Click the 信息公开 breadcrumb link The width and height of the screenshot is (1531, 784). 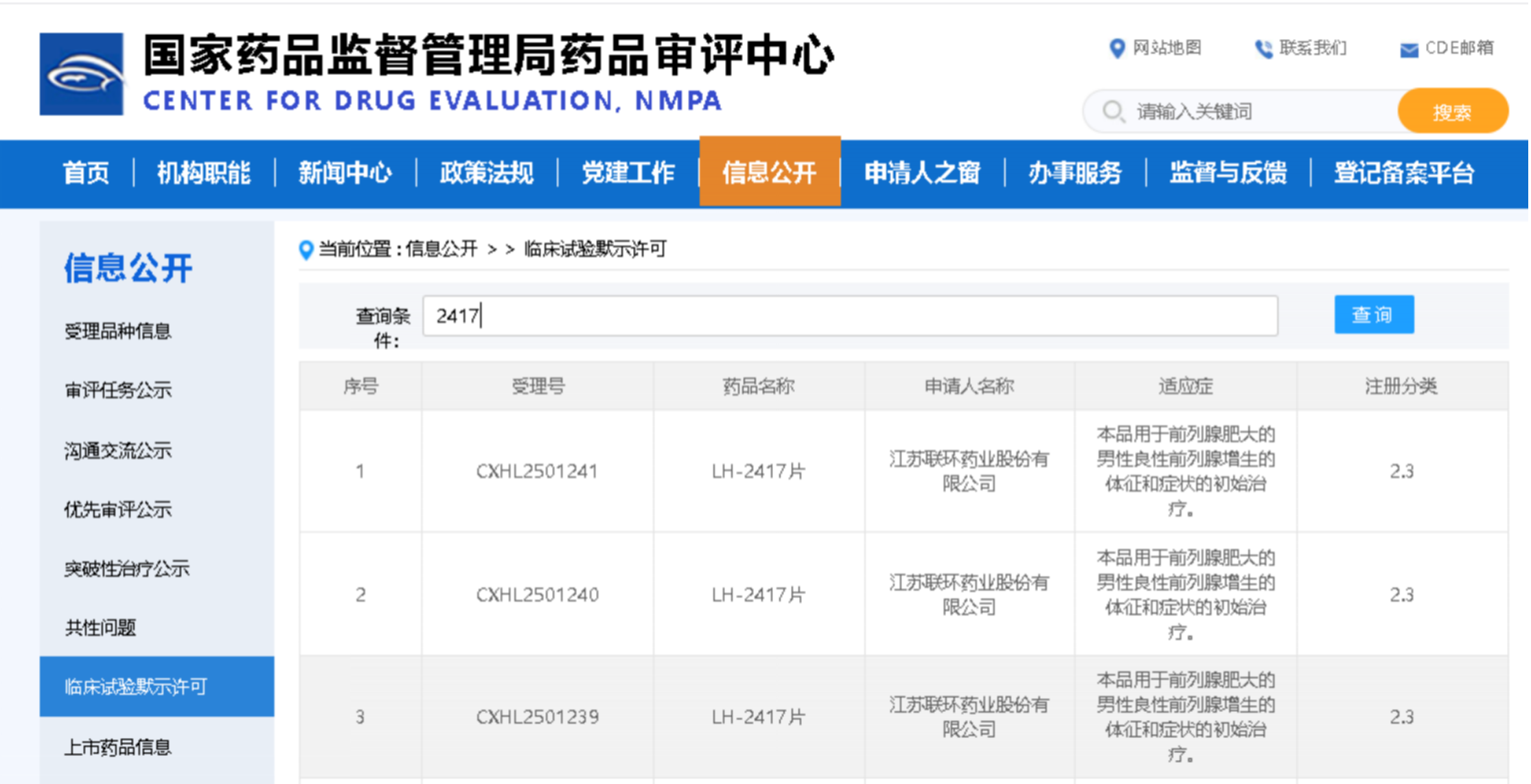tap(441, 249)
